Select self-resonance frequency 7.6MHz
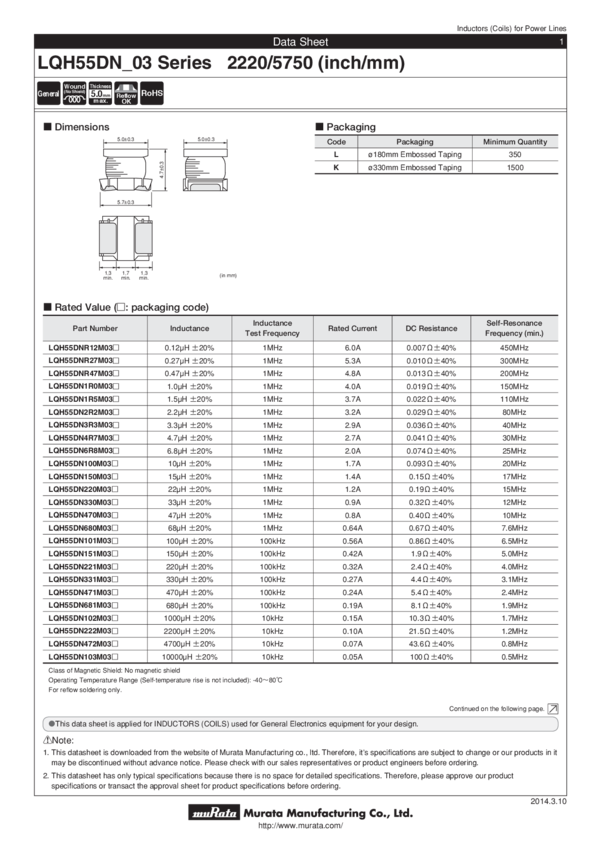Viewport: 601px width, 850px height. pos(514,528)
